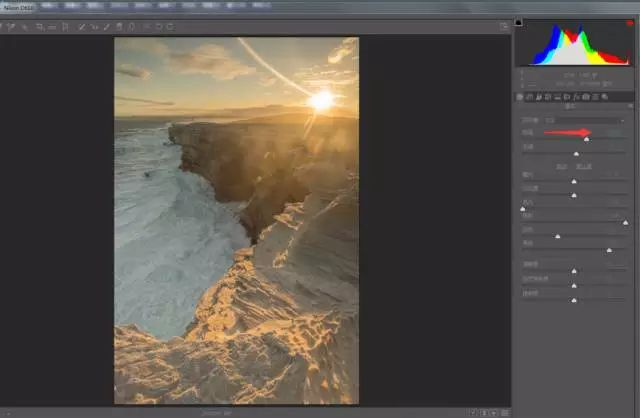The height and width of the screenshot is (418, 640).
Task: Open the Basic panel options menu
Action: tap(630, 106)
